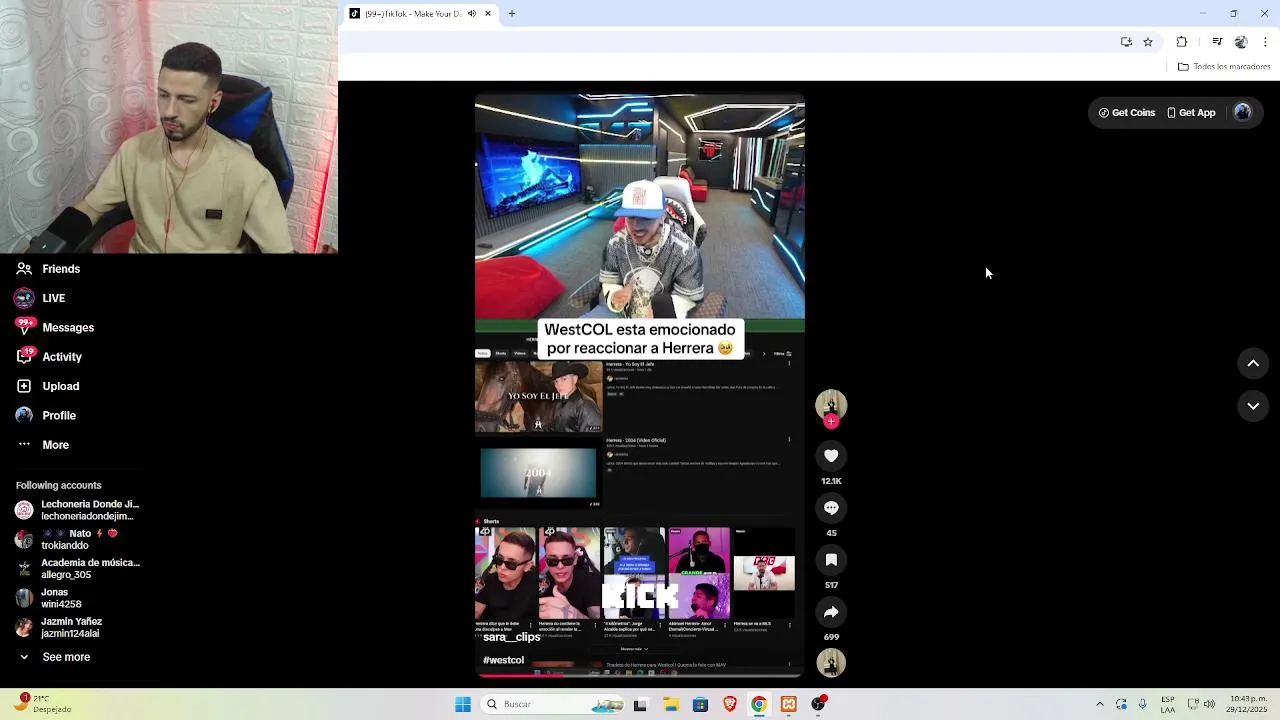Open weather widget showing 21°C
1280x720 pixels.
(x=40, y=704)
